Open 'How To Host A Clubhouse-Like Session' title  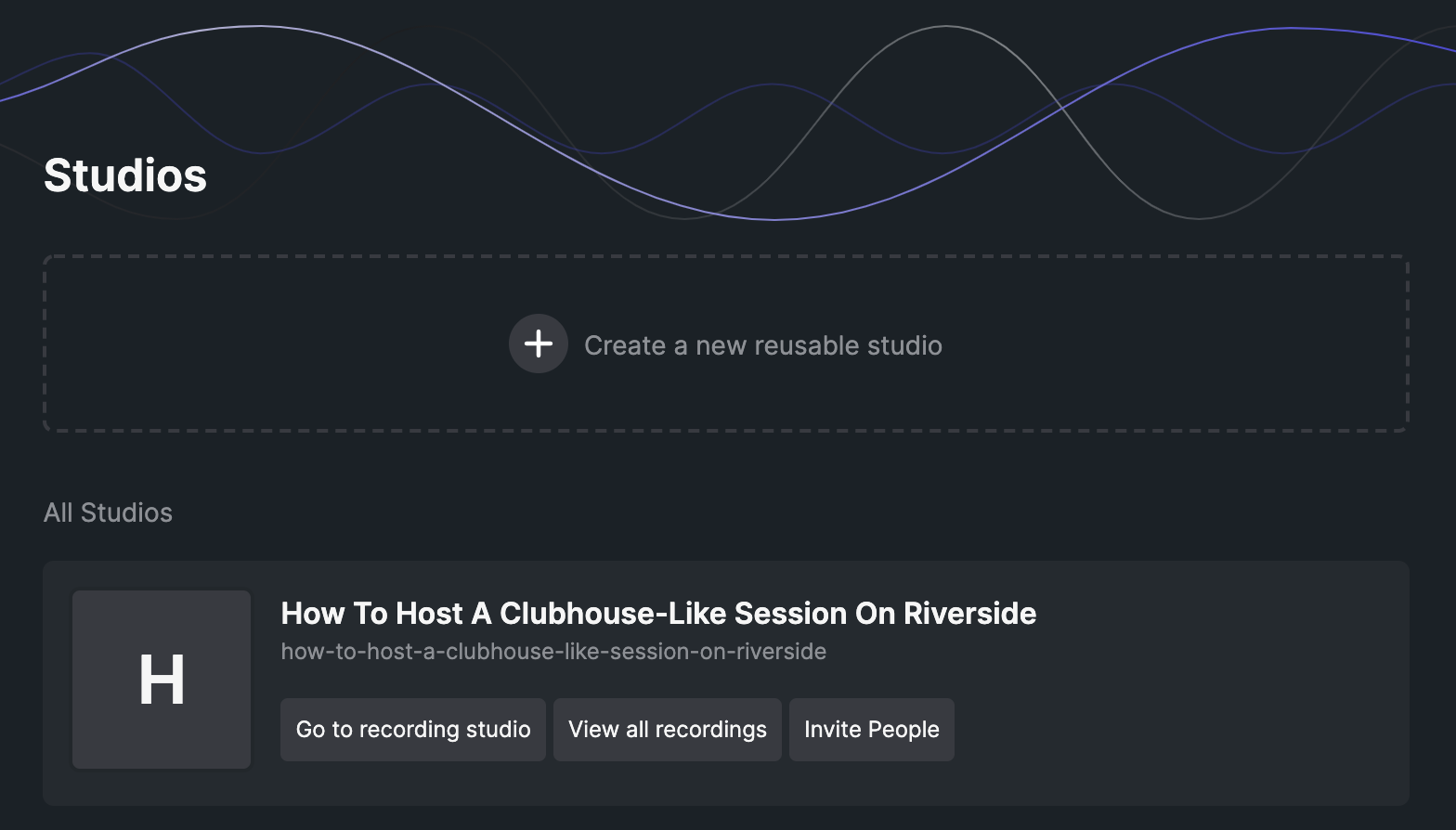(658, 614)
